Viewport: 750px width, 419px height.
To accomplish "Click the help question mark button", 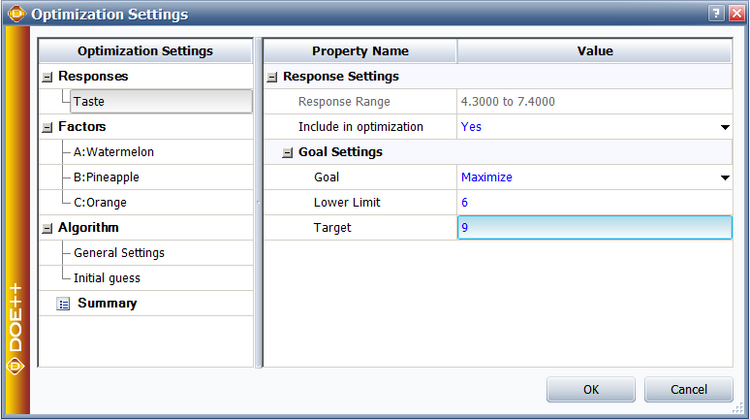I will click(716, 13).
